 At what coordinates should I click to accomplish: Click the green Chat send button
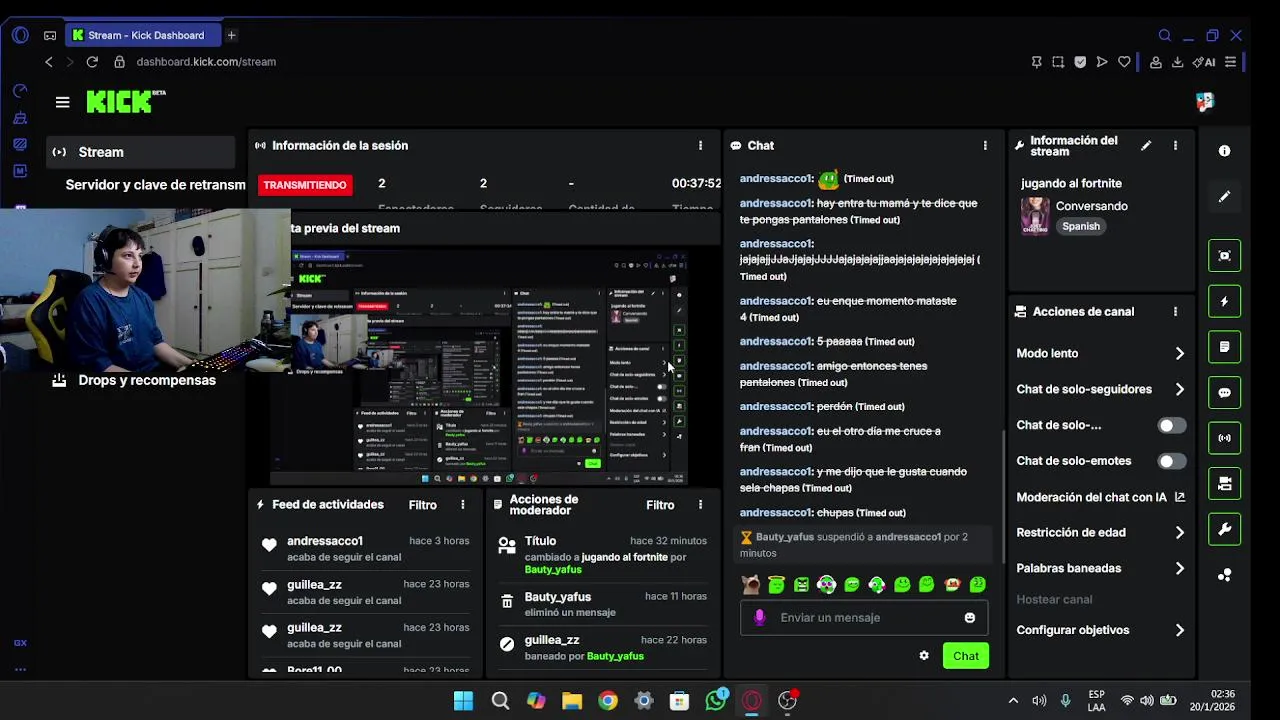pos(966,656)
